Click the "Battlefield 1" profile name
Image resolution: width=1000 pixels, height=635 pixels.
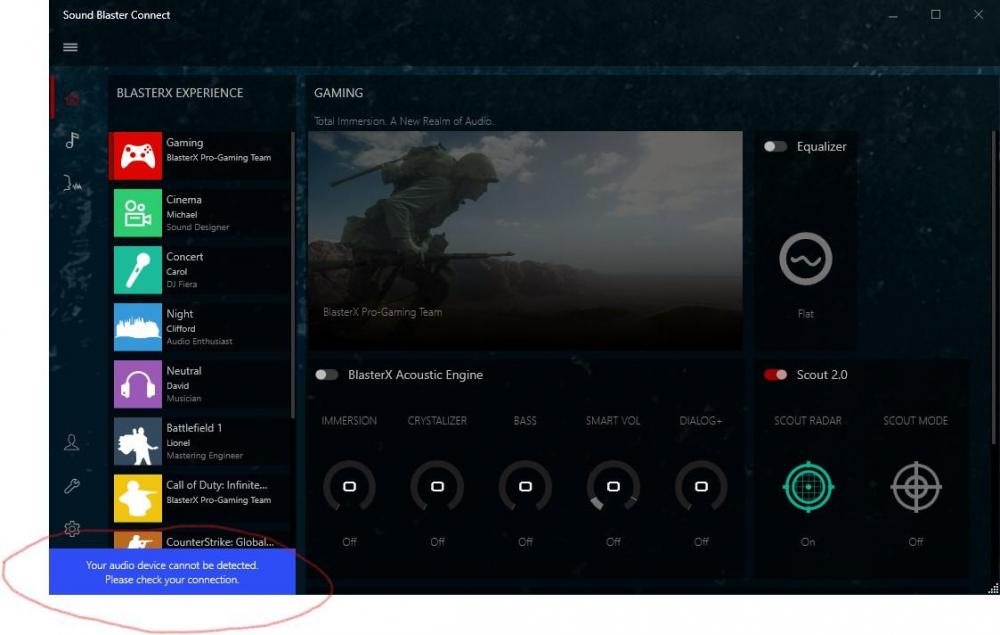194,428
